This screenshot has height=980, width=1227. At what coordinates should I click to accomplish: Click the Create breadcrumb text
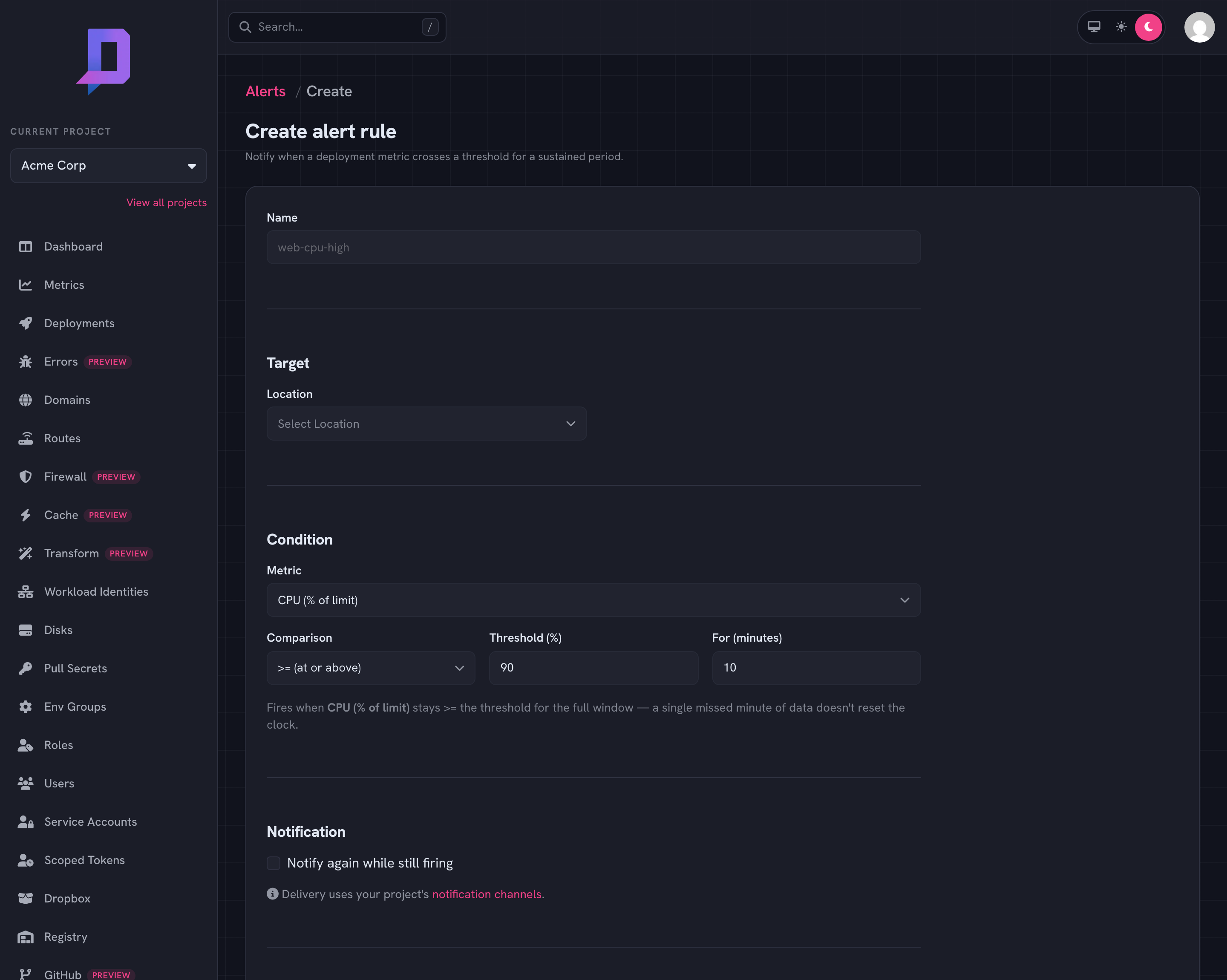click(329, 92)
